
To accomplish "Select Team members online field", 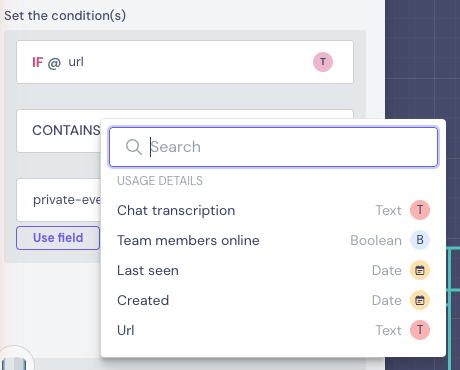I will pos(273,240).
